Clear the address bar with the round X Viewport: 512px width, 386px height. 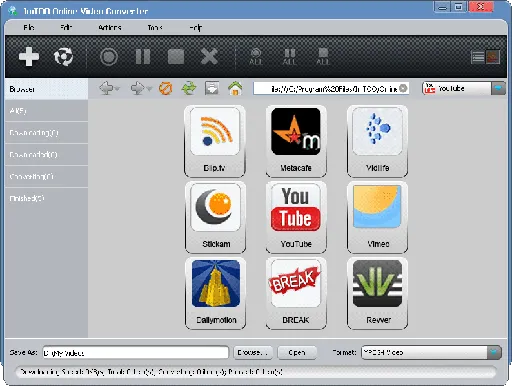coord(403,88)
